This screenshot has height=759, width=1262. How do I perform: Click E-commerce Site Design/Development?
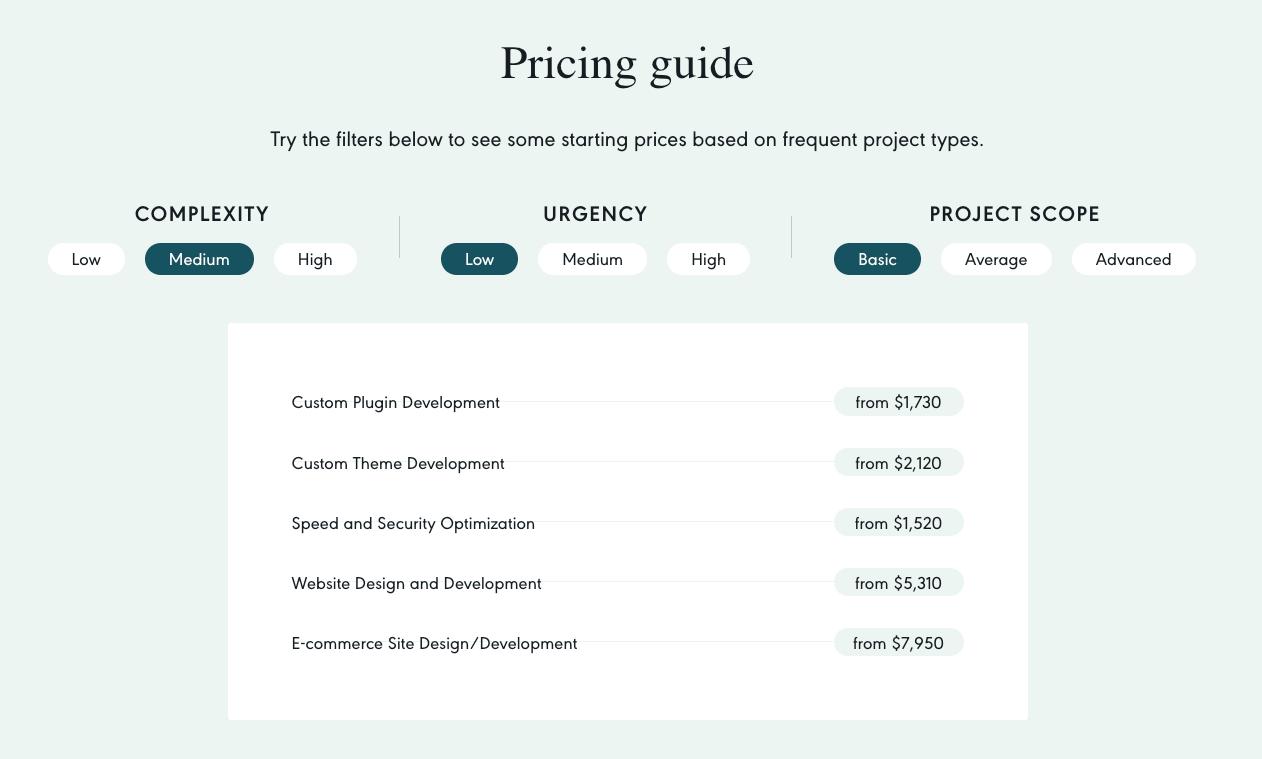(x=434, y=643)
